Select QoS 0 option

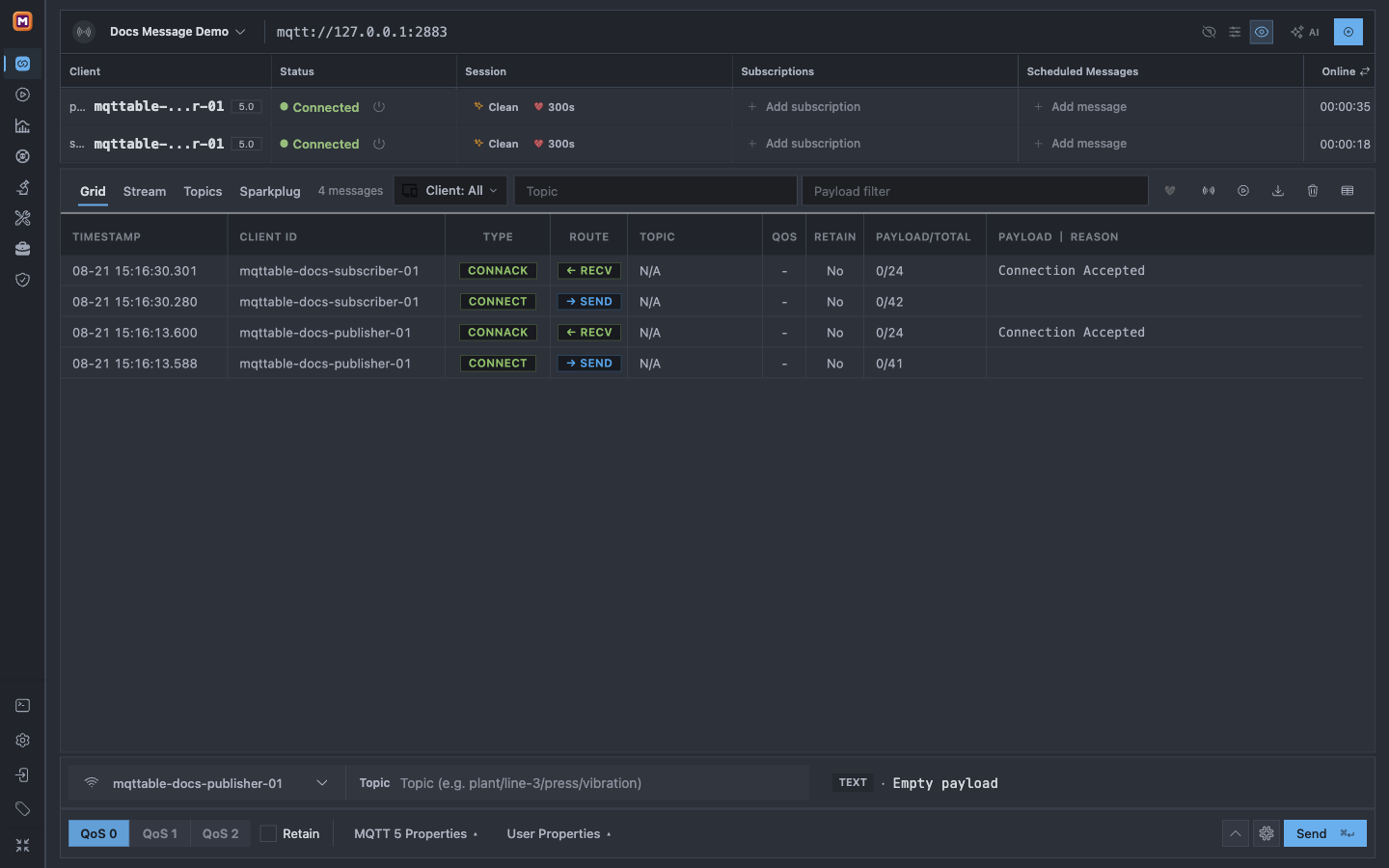coord(98,833)
